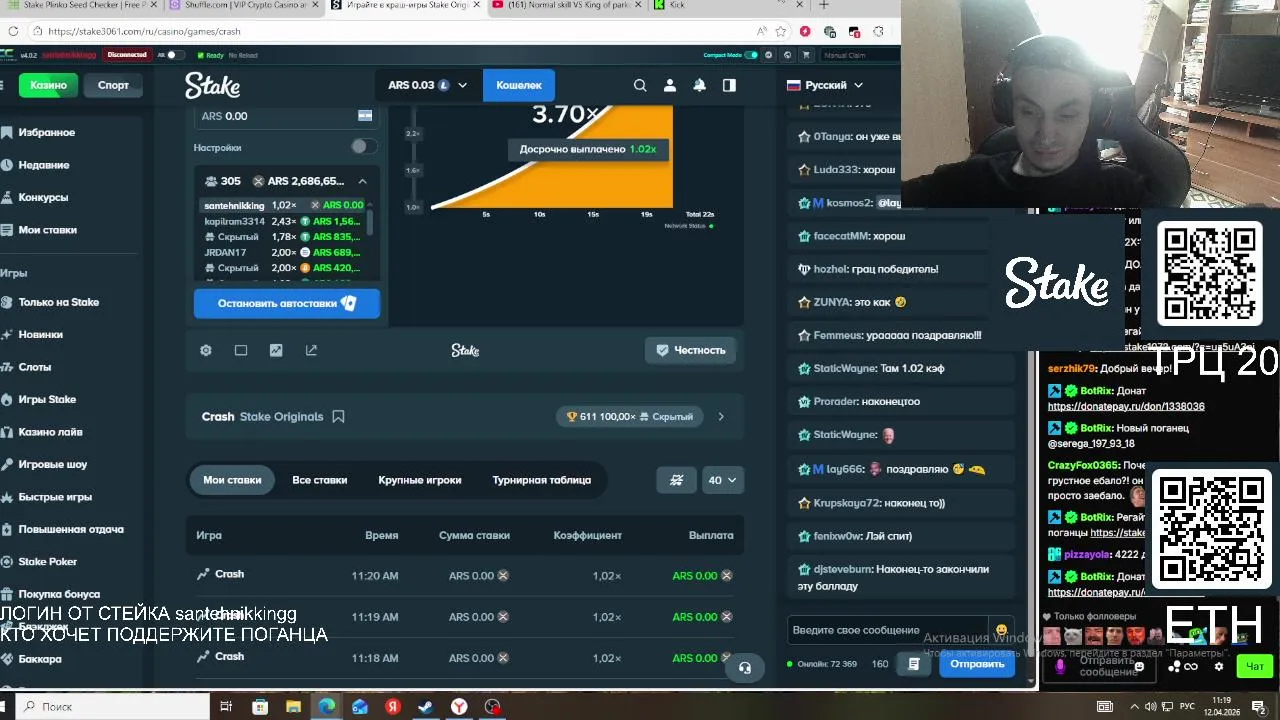
Task: Toggle hidden bets filter icon
Action: coord(676,480)
